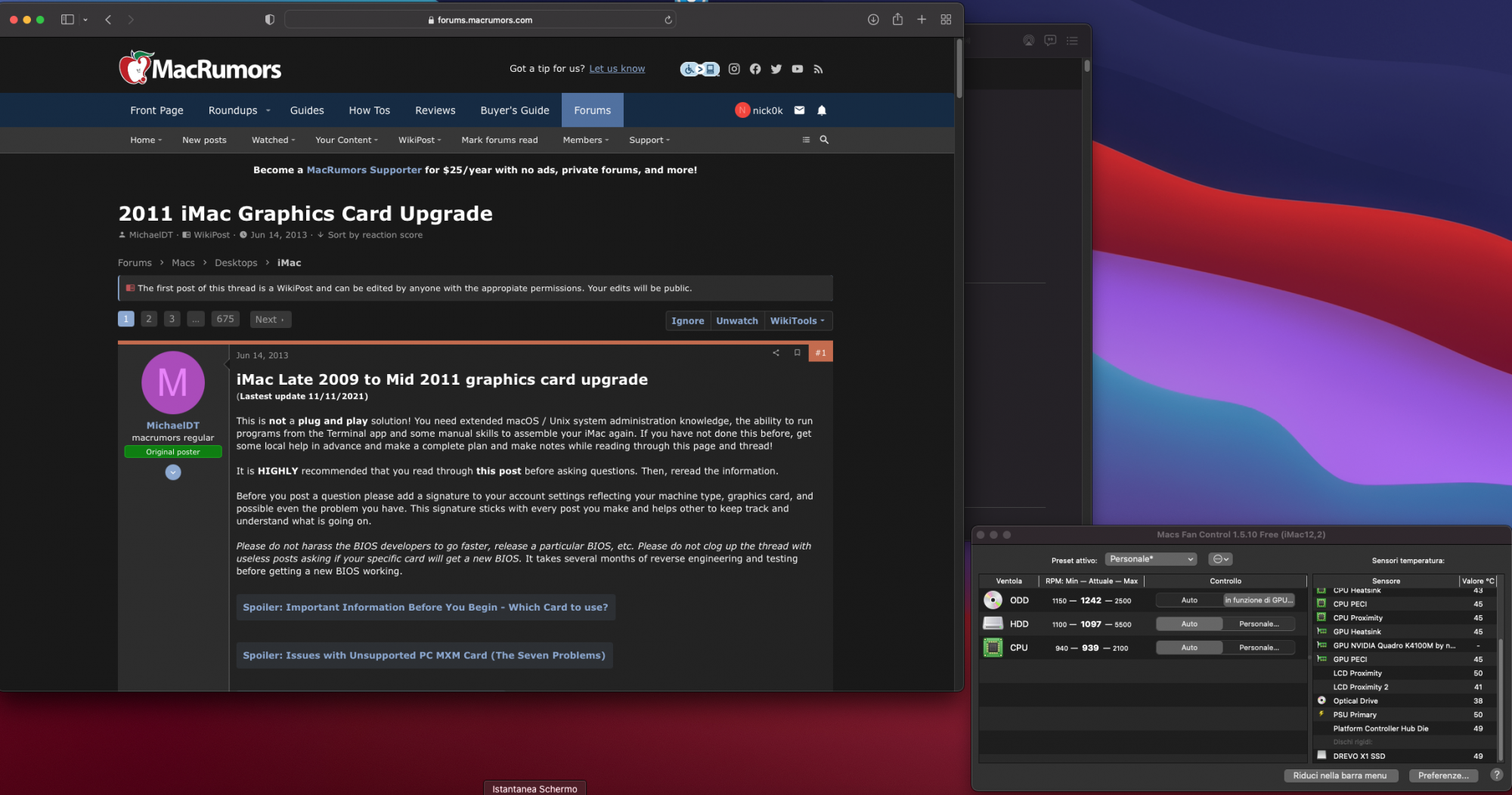
Task: Focus the forums.macrumors.com address bar
Action: click(480, 20)
